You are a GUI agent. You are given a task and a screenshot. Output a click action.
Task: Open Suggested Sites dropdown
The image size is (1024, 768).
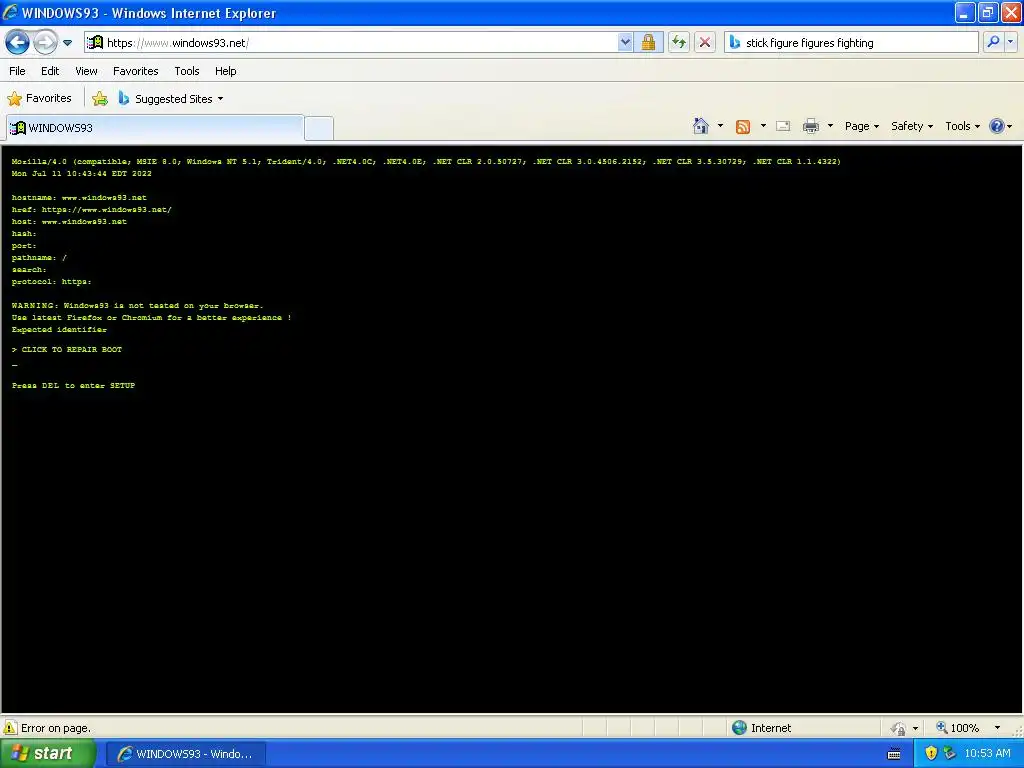coord(171,99)
